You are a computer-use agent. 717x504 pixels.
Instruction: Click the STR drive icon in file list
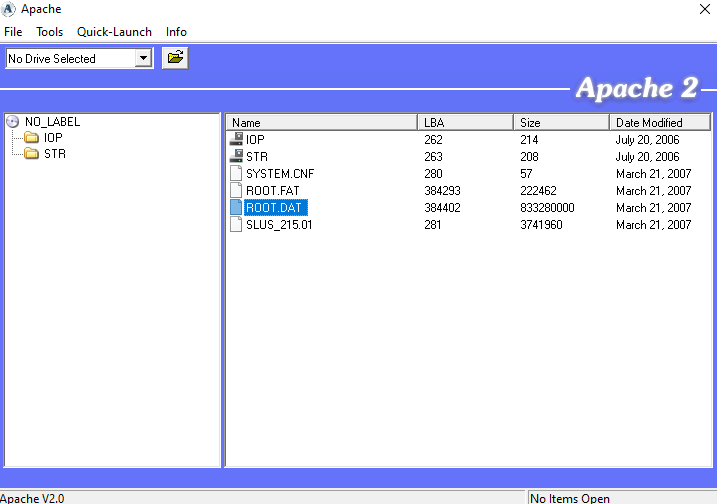pyautogui.click(x=236, y=157)
